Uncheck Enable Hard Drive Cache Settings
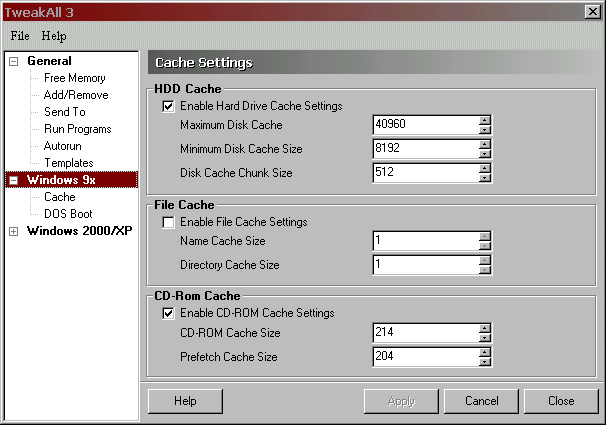Screen dimensions: 606x425 click(168, 106)
